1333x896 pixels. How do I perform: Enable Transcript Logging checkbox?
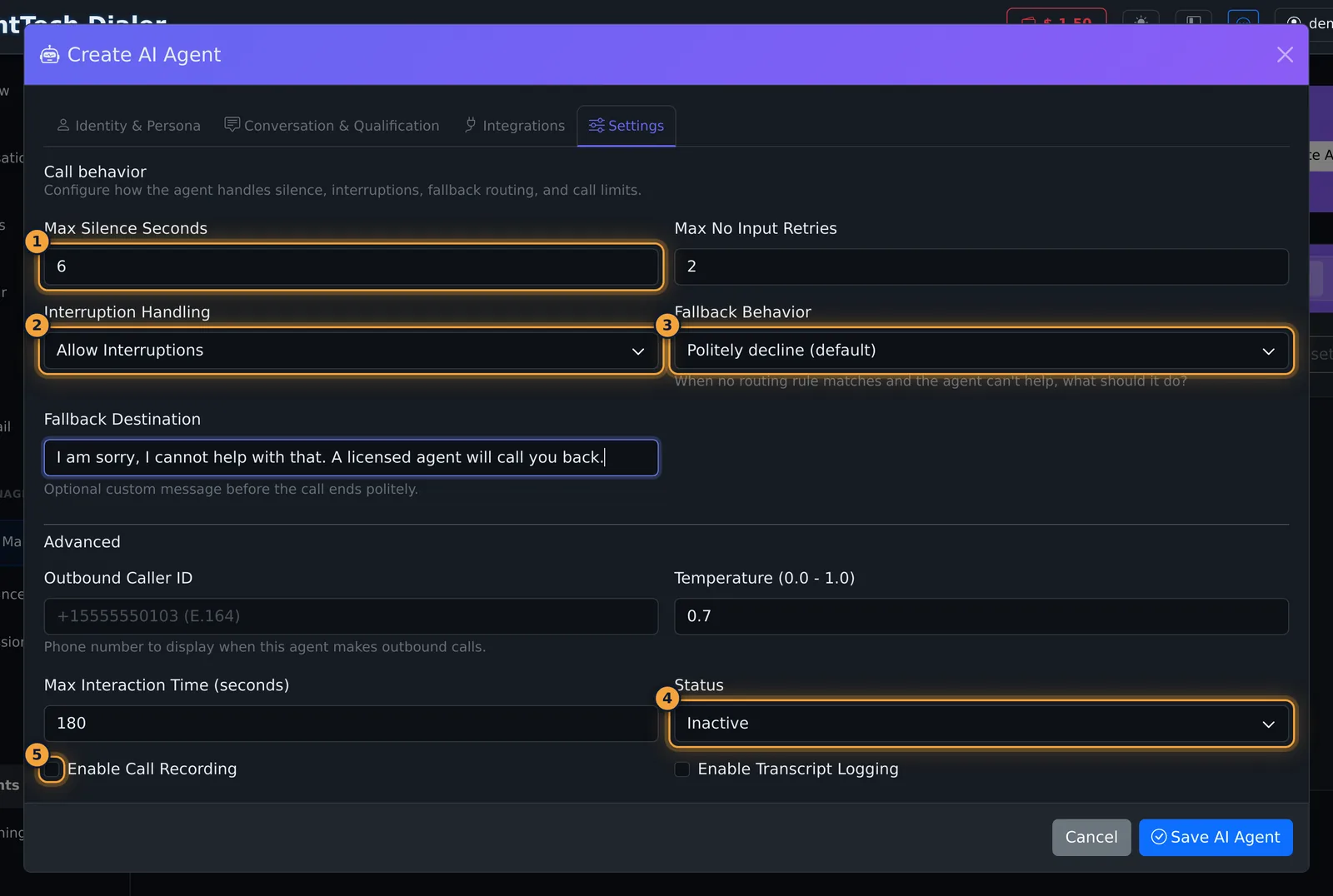(x=682, y=769)
